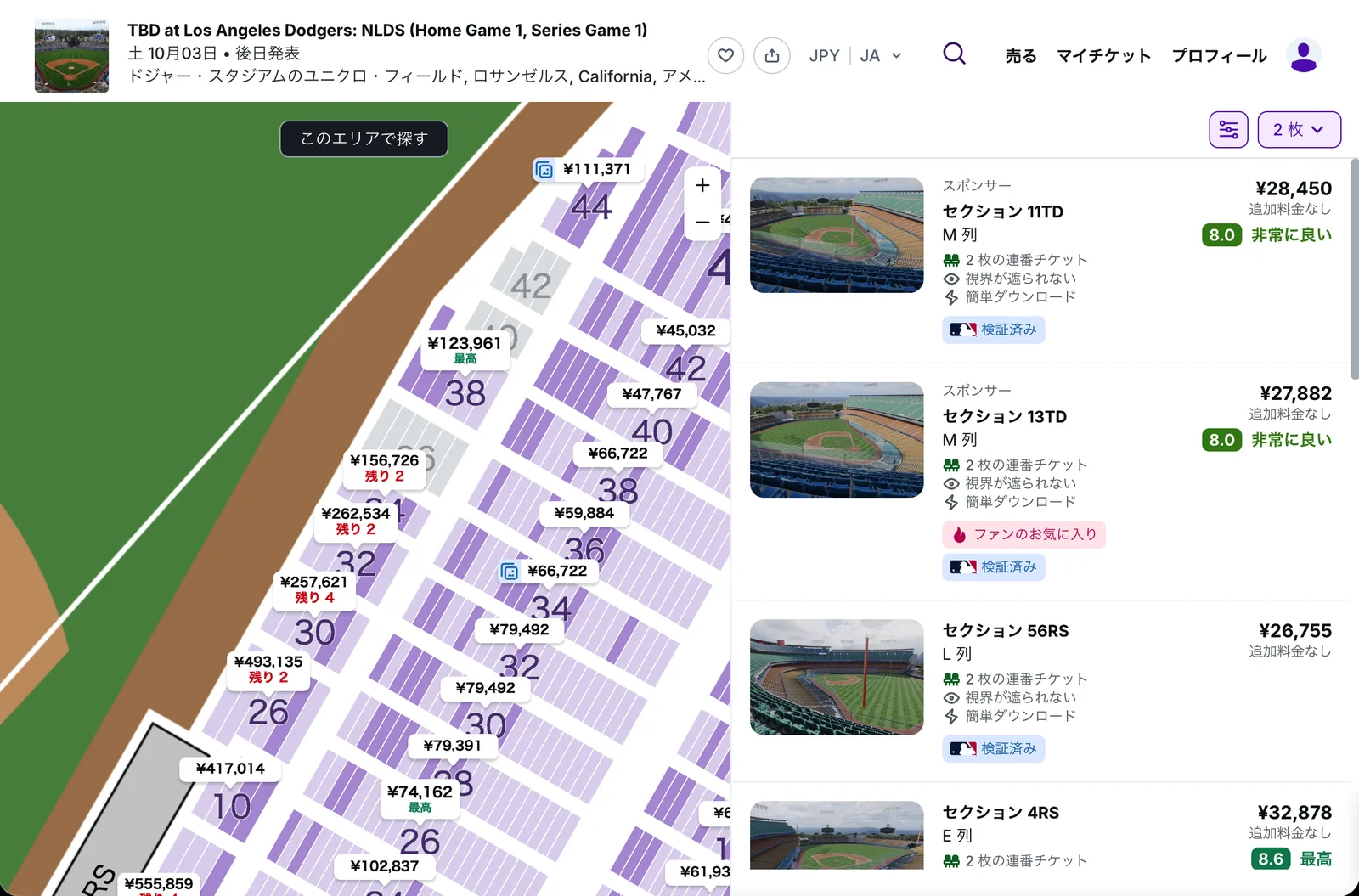Image resolution: width=1359 pixels, height=896 pixels.
Task: Open the プロフィール menu
Action: click(x=1219, y=56)
